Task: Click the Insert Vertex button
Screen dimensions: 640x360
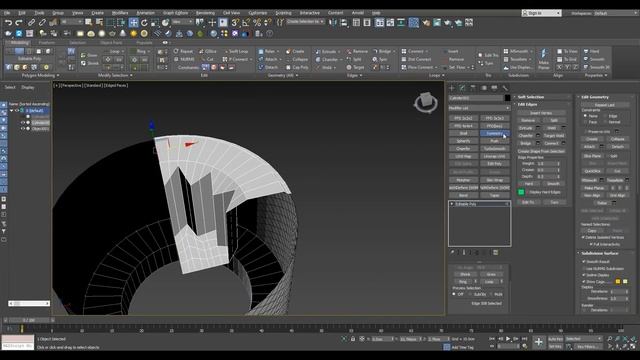Action: [541, 113]
